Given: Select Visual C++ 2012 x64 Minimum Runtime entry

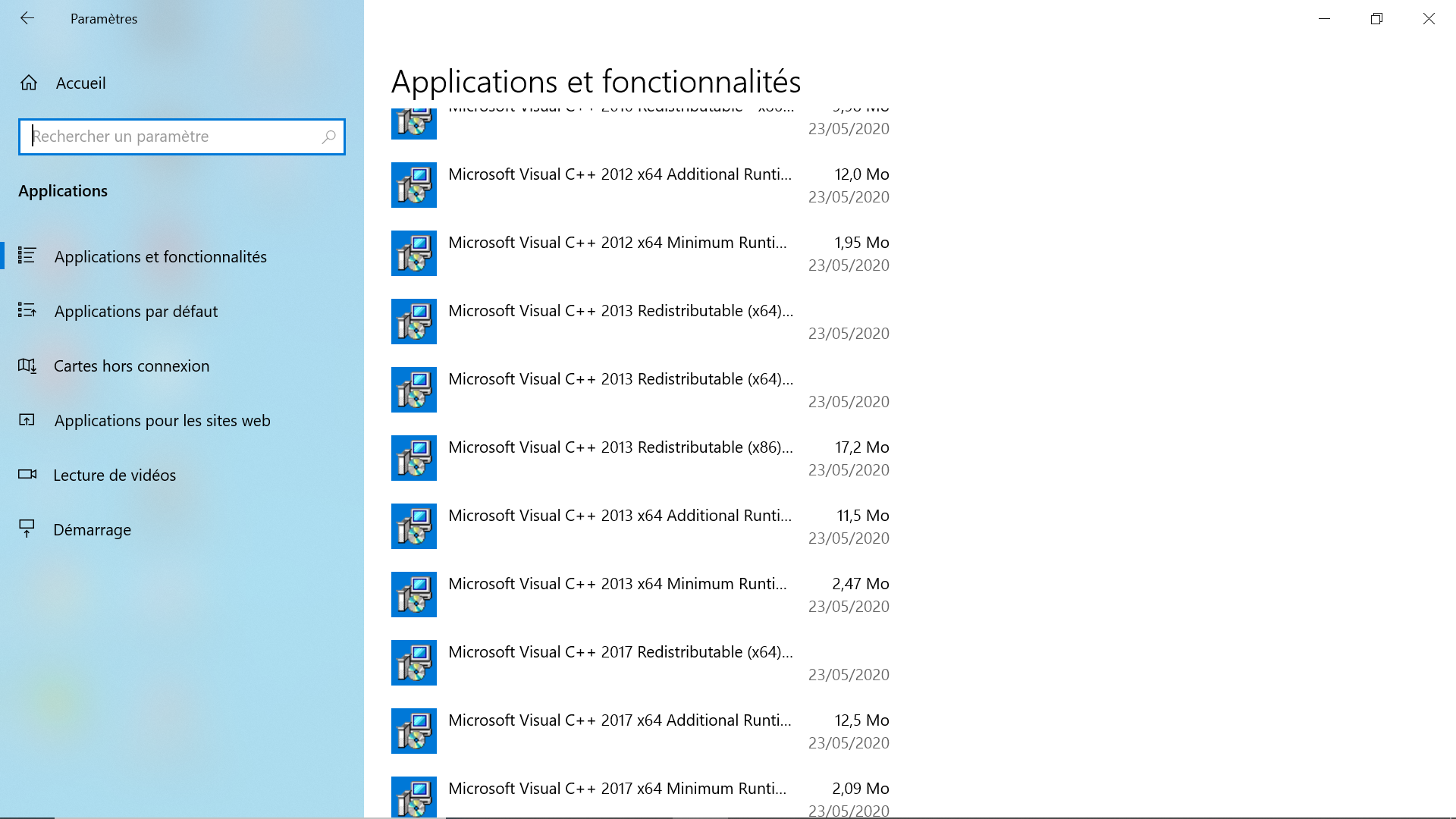Looking at the screenshot, I should pyautogui.click(x=617, y=243).
